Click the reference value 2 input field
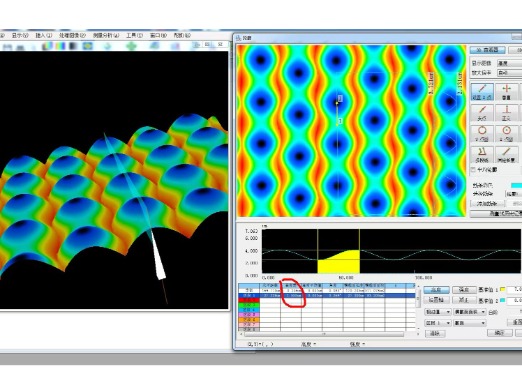 [x=515, y=300]
